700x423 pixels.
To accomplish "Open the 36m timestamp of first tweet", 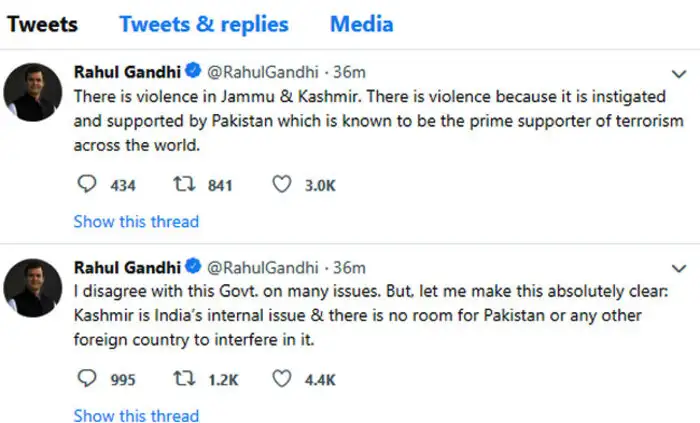I will click(348, 73).
